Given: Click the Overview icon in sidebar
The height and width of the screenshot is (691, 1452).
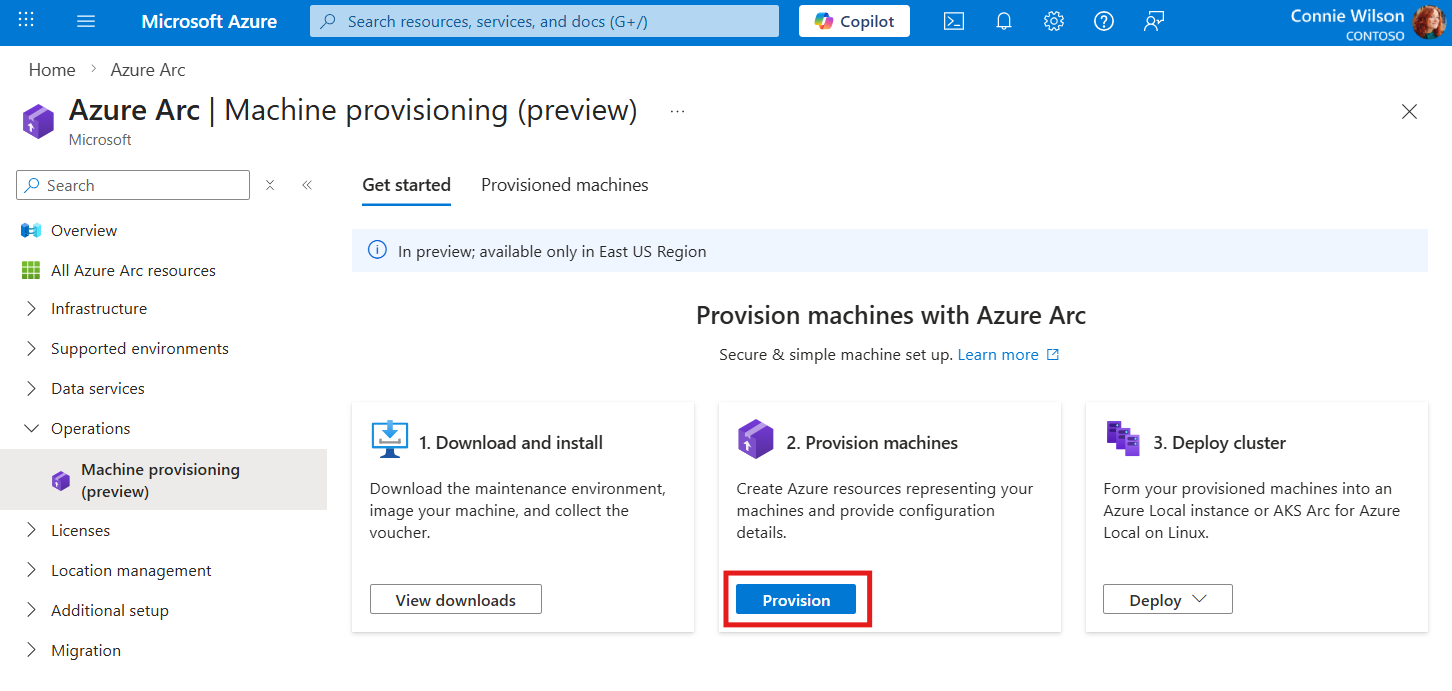Looking at the screenshot, I should coord(31,231).
